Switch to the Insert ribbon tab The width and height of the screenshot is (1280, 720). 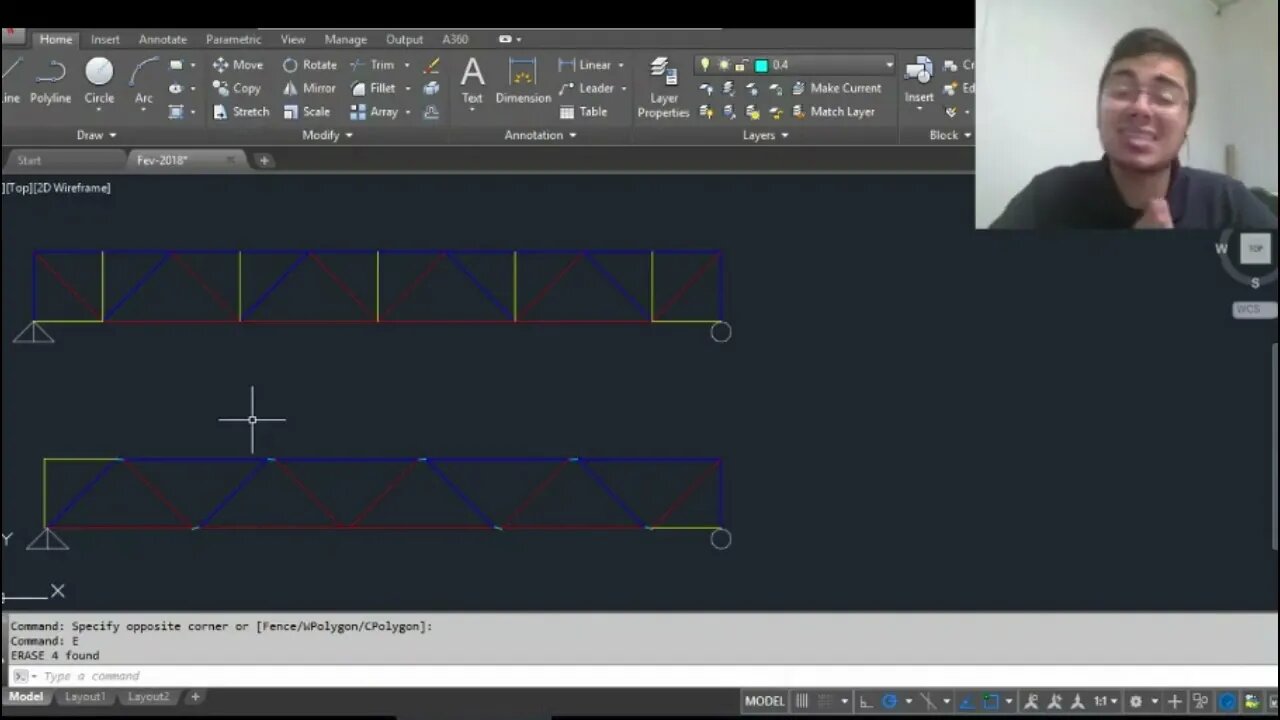click(x=105, y=39)
